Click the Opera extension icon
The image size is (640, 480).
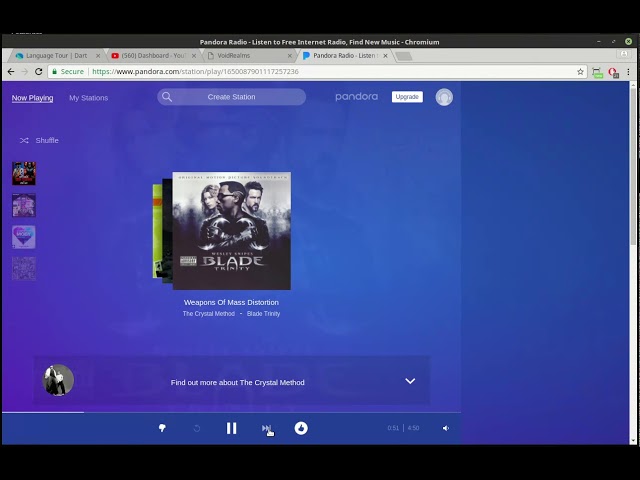(613, 72)
